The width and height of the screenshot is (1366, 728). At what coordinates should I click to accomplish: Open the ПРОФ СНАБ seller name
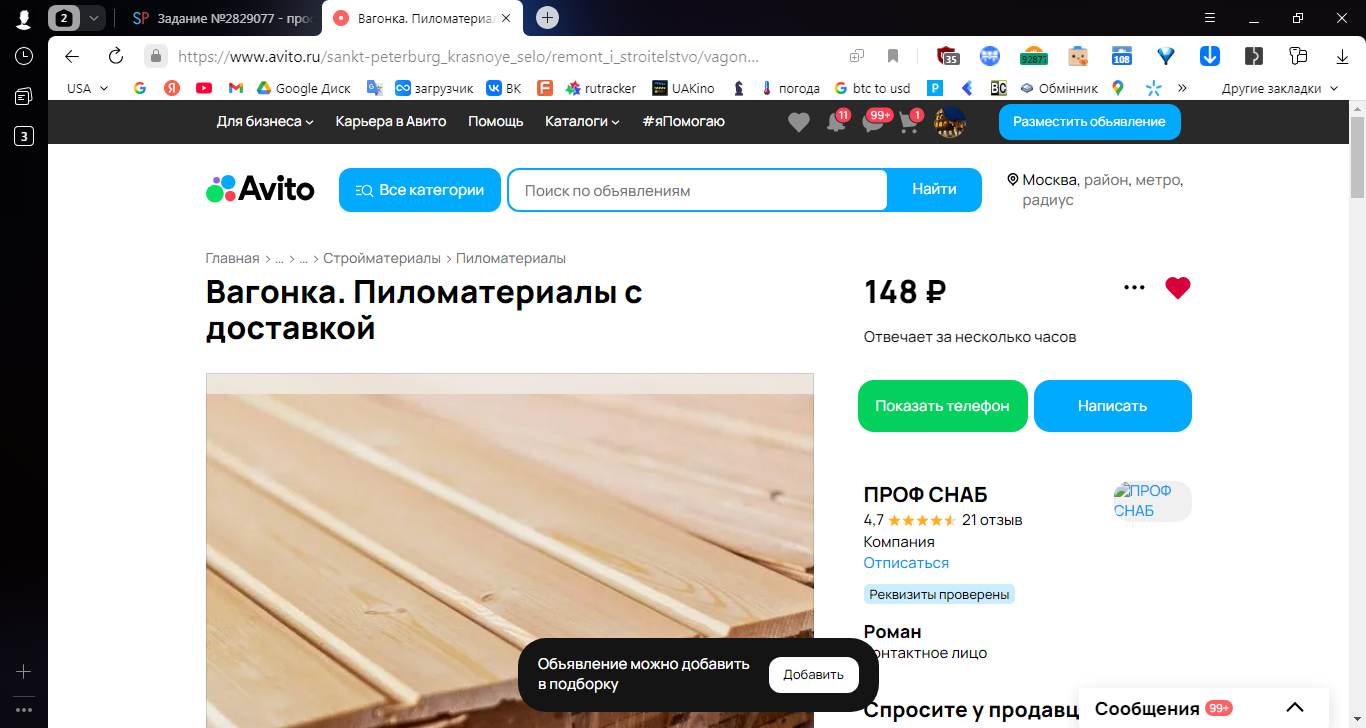tap(925, 495)
